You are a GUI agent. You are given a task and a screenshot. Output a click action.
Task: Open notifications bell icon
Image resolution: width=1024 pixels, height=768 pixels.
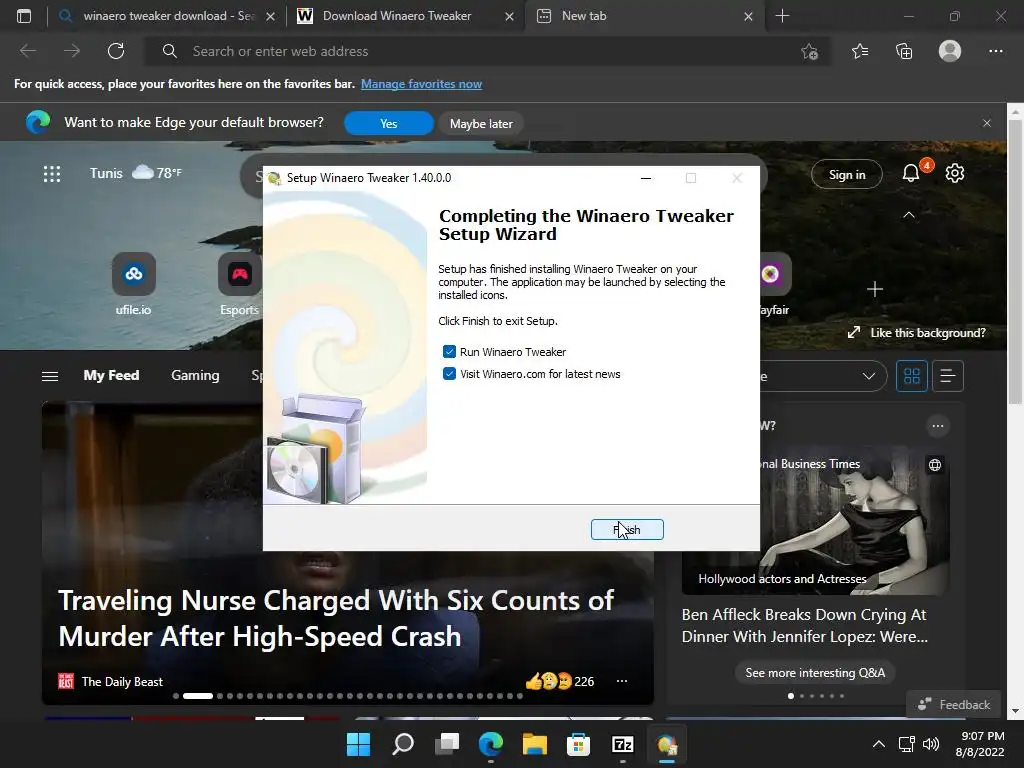tap(911, 174)
